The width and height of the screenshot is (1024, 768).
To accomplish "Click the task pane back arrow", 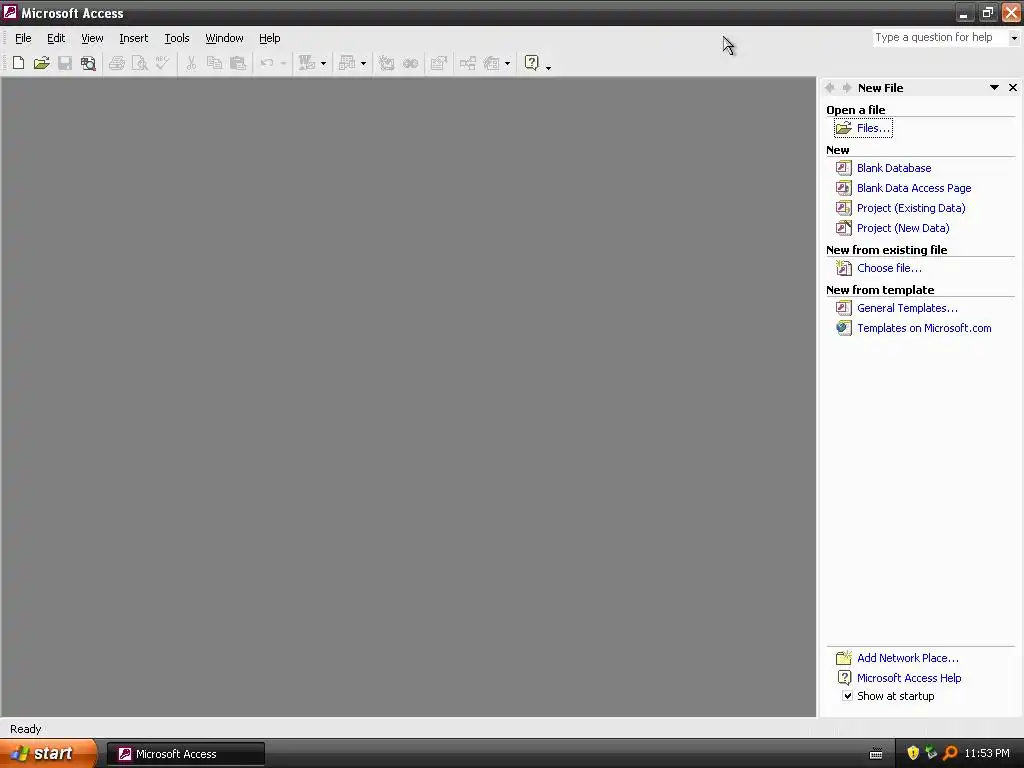I will pyautogui.click(x=831, y=88).
